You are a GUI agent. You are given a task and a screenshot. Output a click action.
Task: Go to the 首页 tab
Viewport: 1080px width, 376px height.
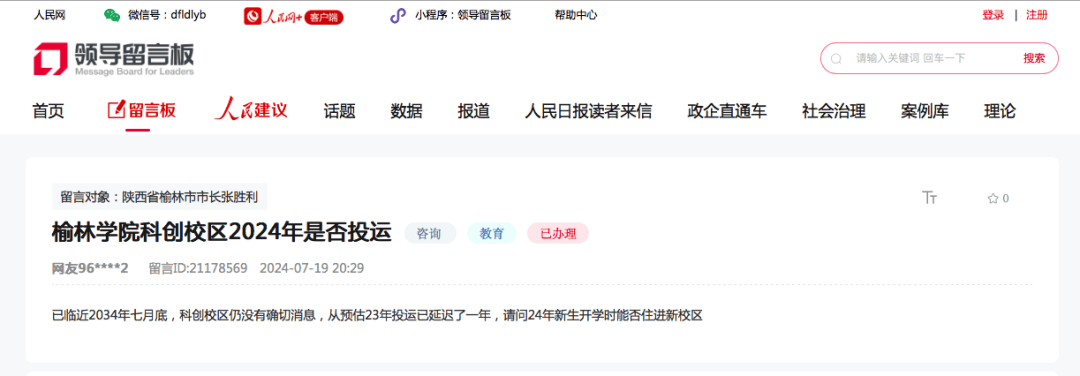[x=48, y=110]
